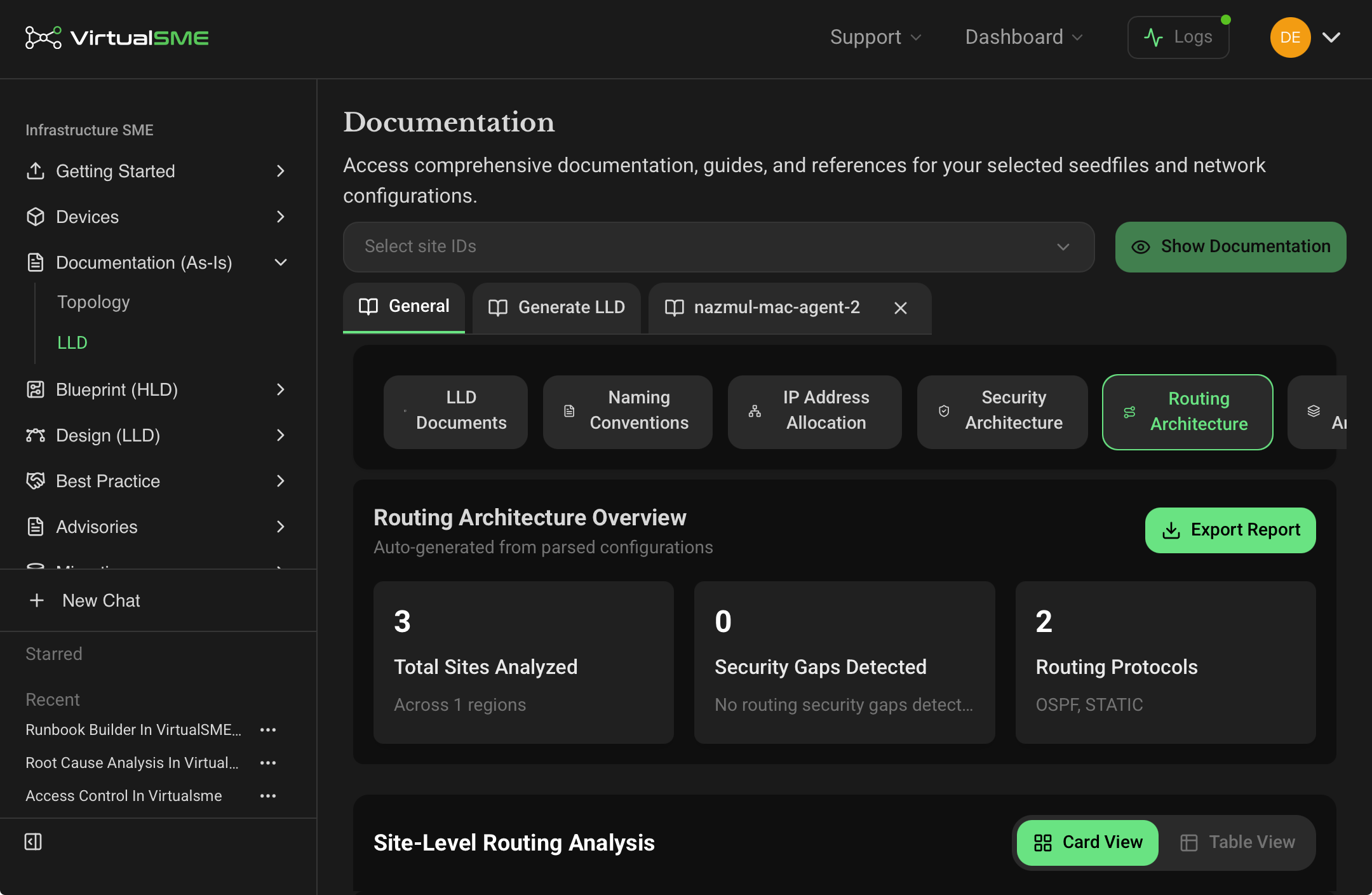Select LLD Documents category
This screenshot has height=895, width=1372.
pyautogui.click(x=455, y=412)
